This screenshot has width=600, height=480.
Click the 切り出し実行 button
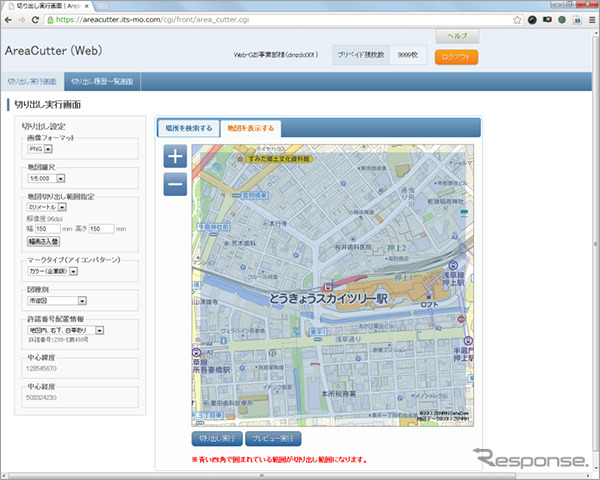pyautogui.click(x=217, y=439)
